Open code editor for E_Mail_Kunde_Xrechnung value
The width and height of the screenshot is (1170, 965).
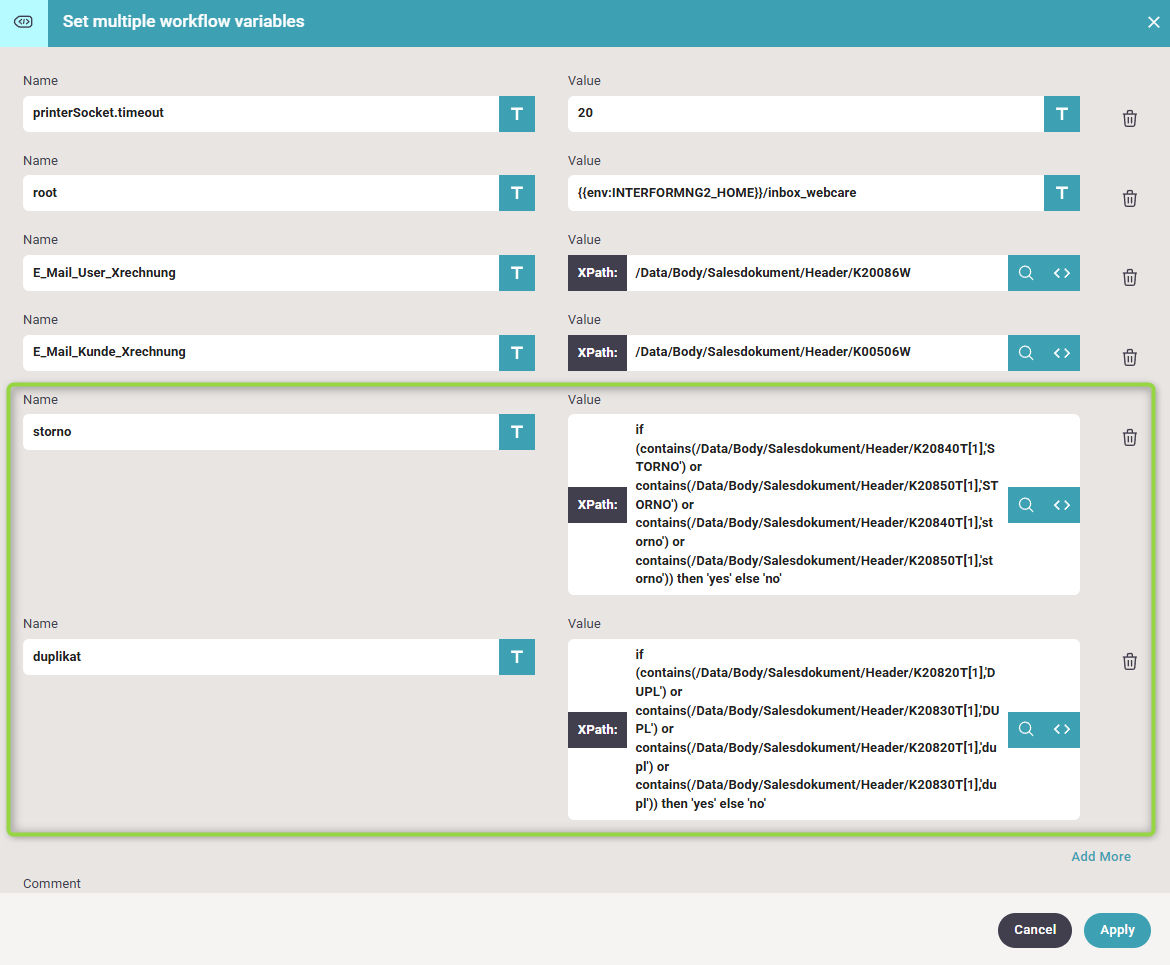pos(1061,353)
